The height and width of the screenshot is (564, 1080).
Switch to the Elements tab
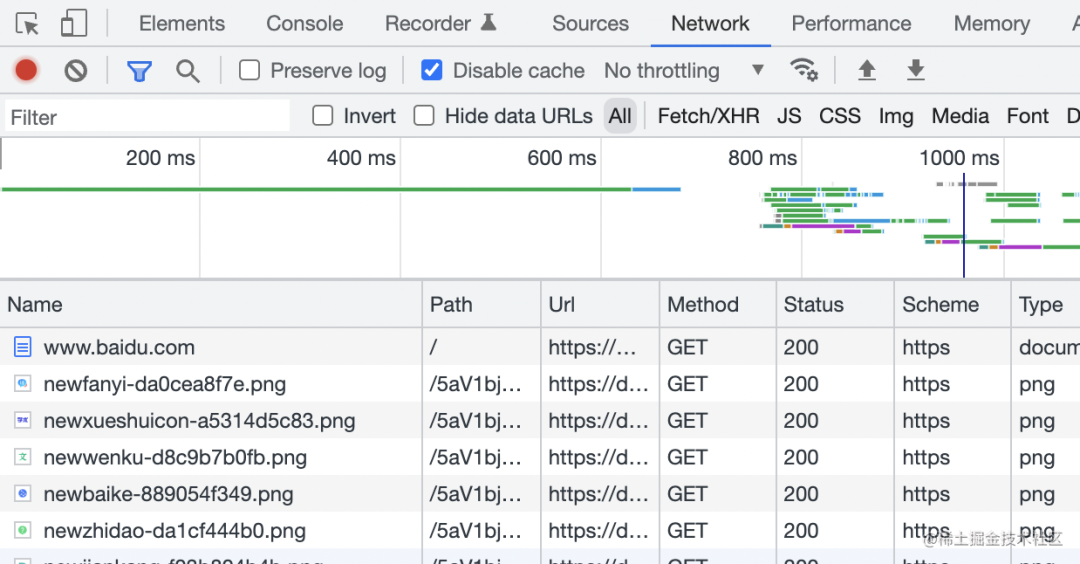pos(182,23)
